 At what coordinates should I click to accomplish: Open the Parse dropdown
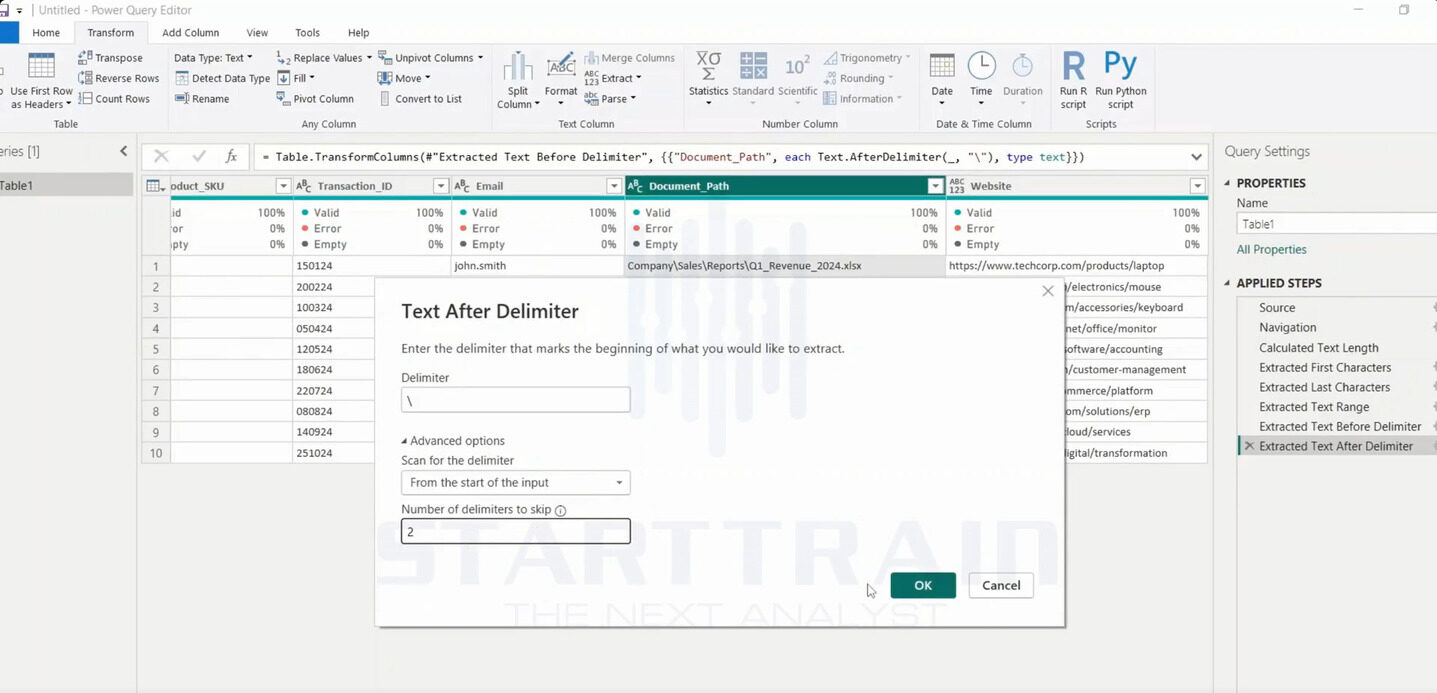point(610,99)
